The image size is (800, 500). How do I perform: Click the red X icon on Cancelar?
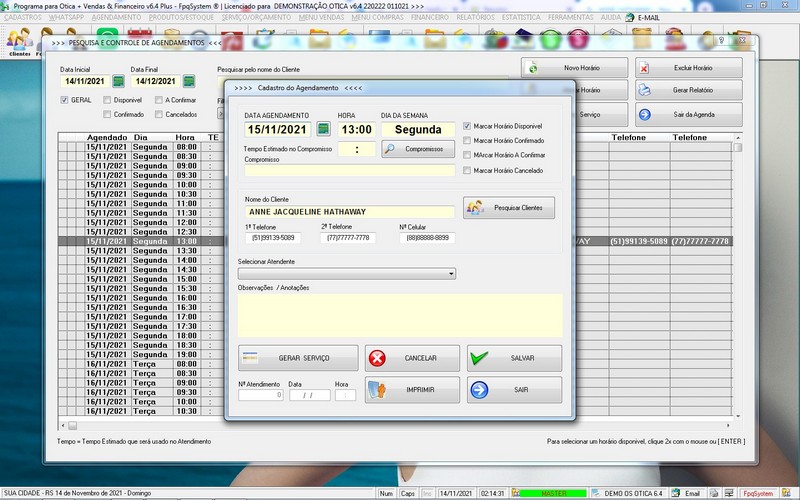(x=377, y=358)
